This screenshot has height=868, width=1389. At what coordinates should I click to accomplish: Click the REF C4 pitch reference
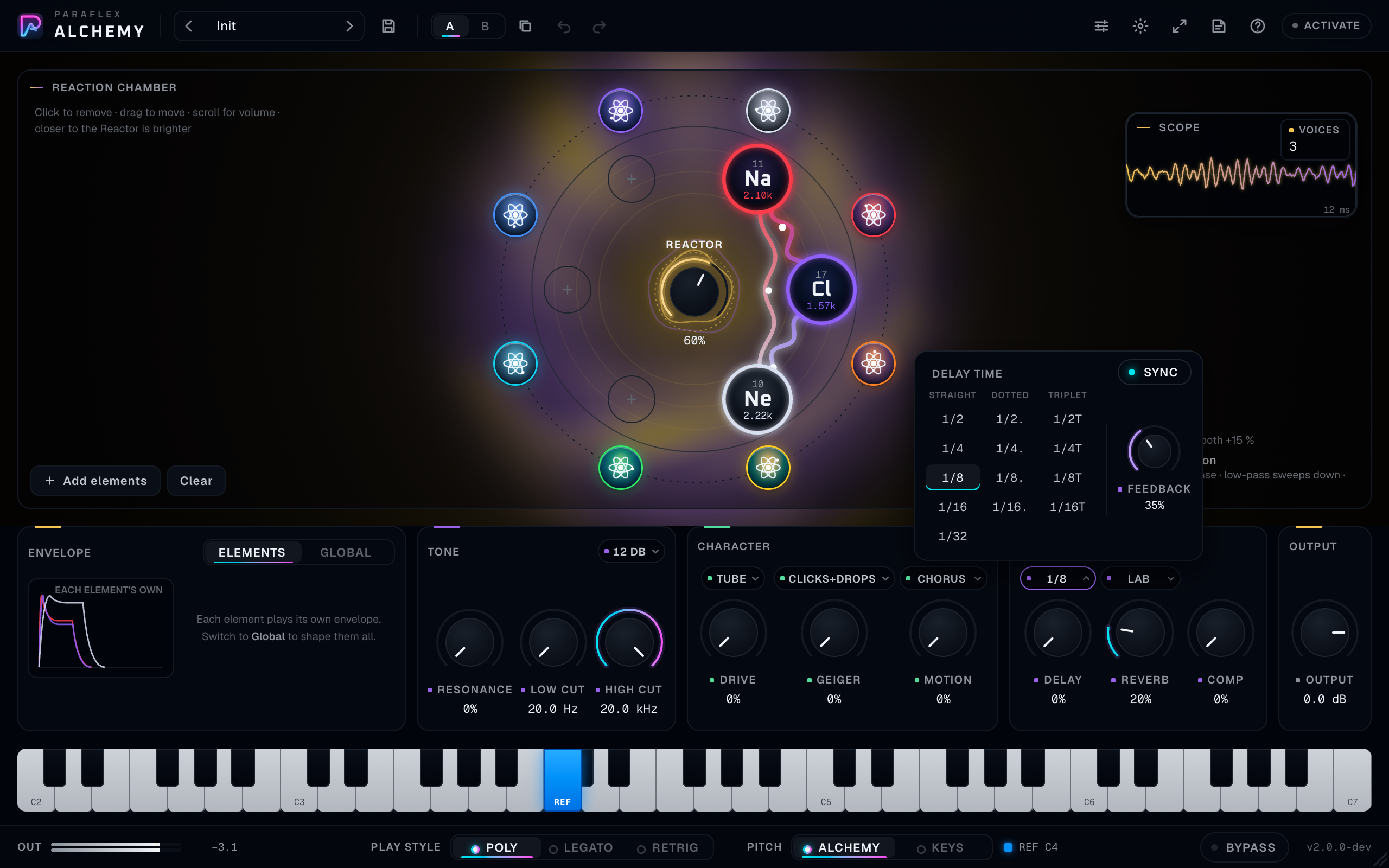[1031, 847]
